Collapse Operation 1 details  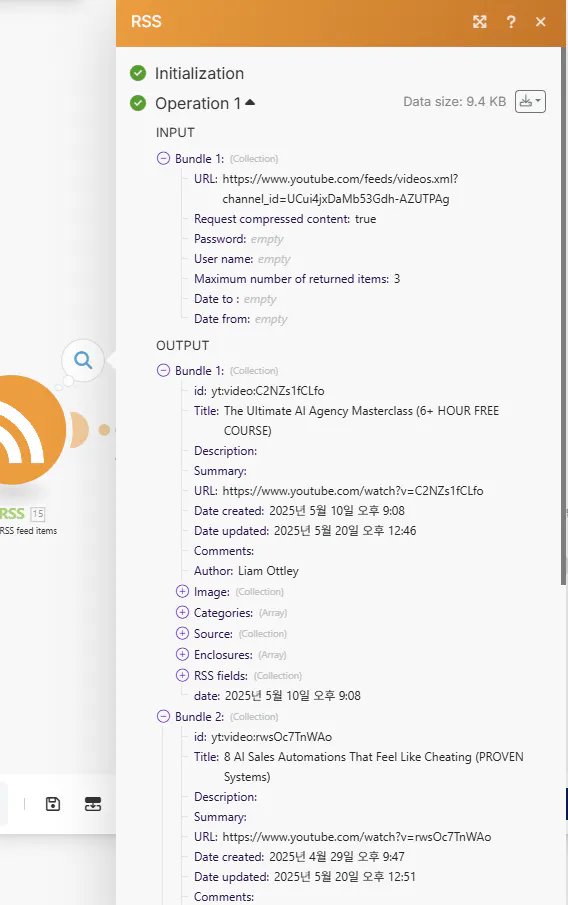tap(250, 102)
